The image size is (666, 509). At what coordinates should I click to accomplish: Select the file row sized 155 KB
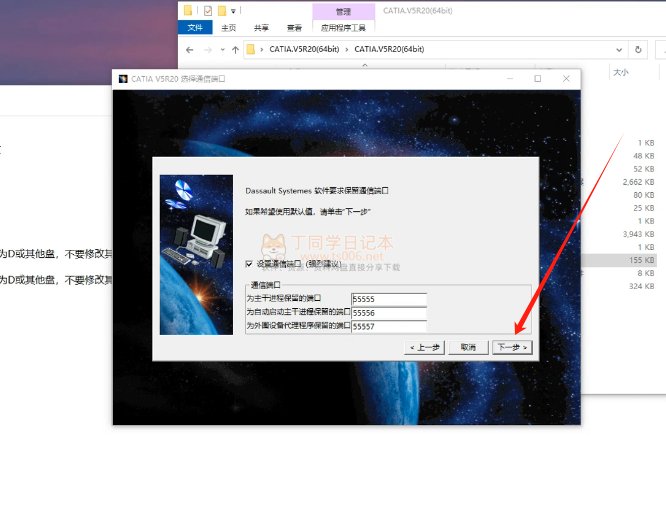(x=619, y=260)
